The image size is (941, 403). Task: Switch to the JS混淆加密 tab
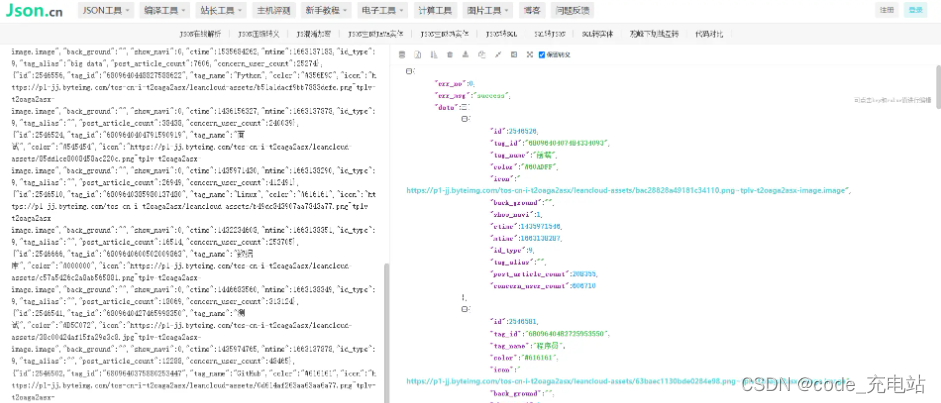tap(313, 34)
